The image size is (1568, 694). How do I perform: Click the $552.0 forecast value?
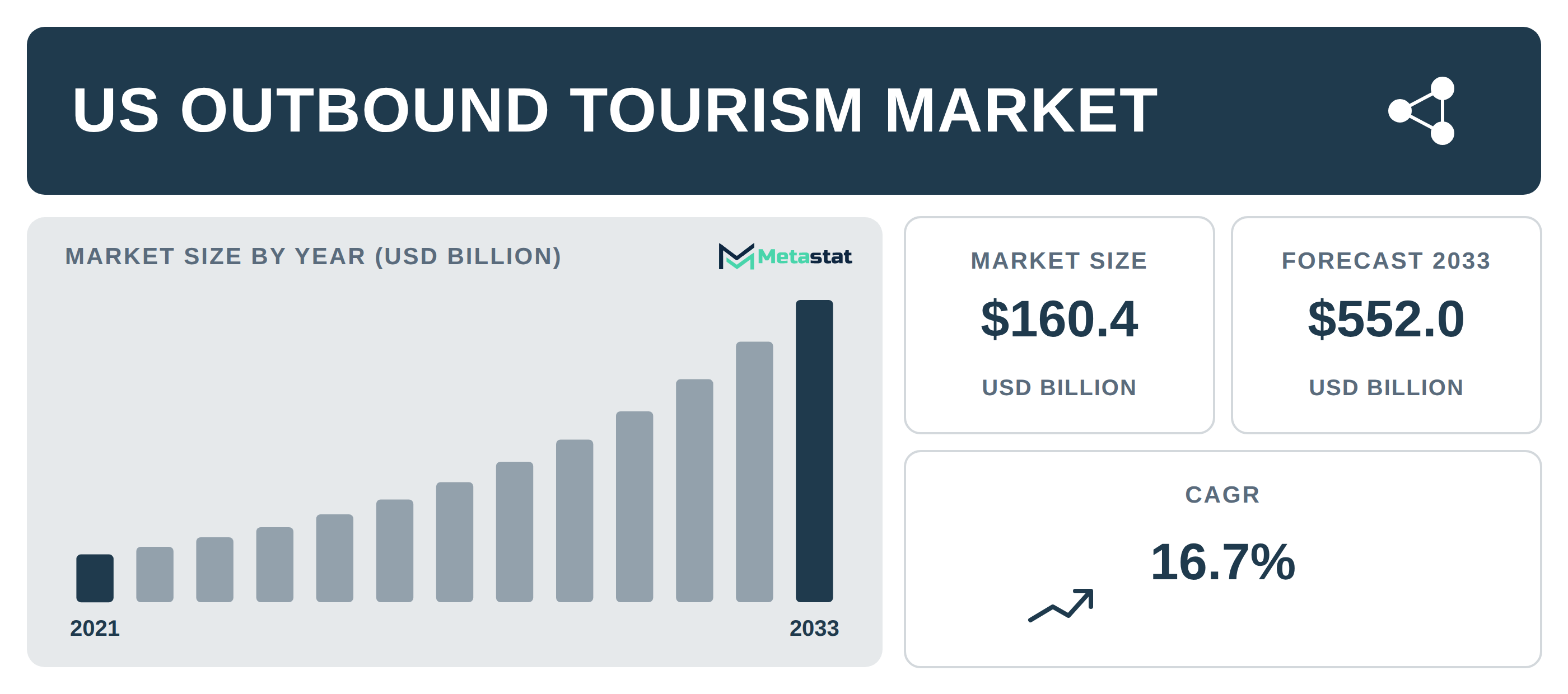pos(1386,318)
